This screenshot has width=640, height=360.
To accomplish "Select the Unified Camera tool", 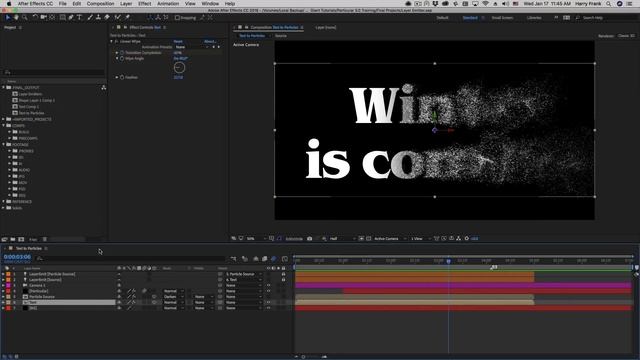I will tap(44, 18).
